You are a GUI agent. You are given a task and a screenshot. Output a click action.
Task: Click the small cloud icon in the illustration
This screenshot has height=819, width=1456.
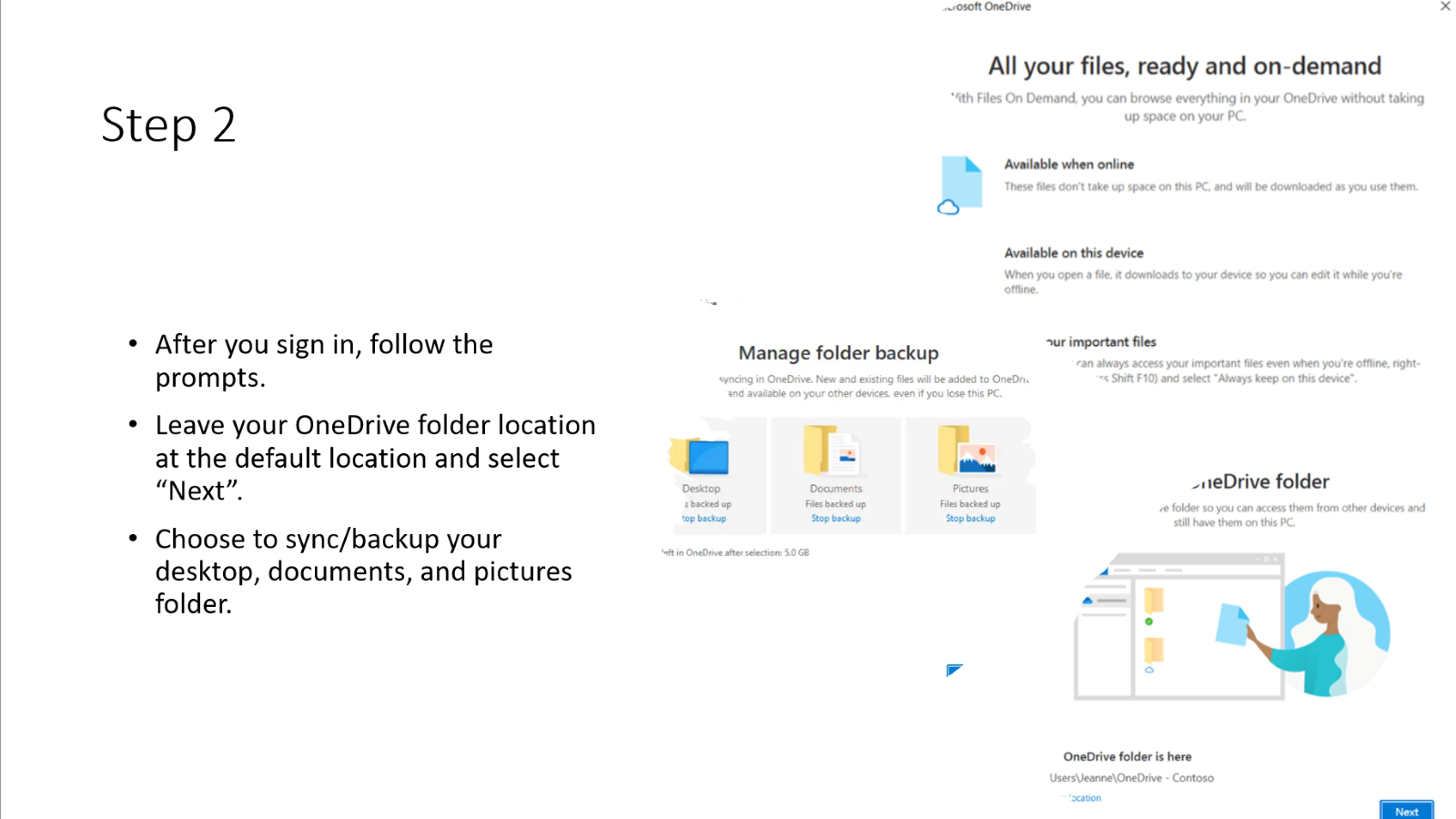(x=1149, y=670)
